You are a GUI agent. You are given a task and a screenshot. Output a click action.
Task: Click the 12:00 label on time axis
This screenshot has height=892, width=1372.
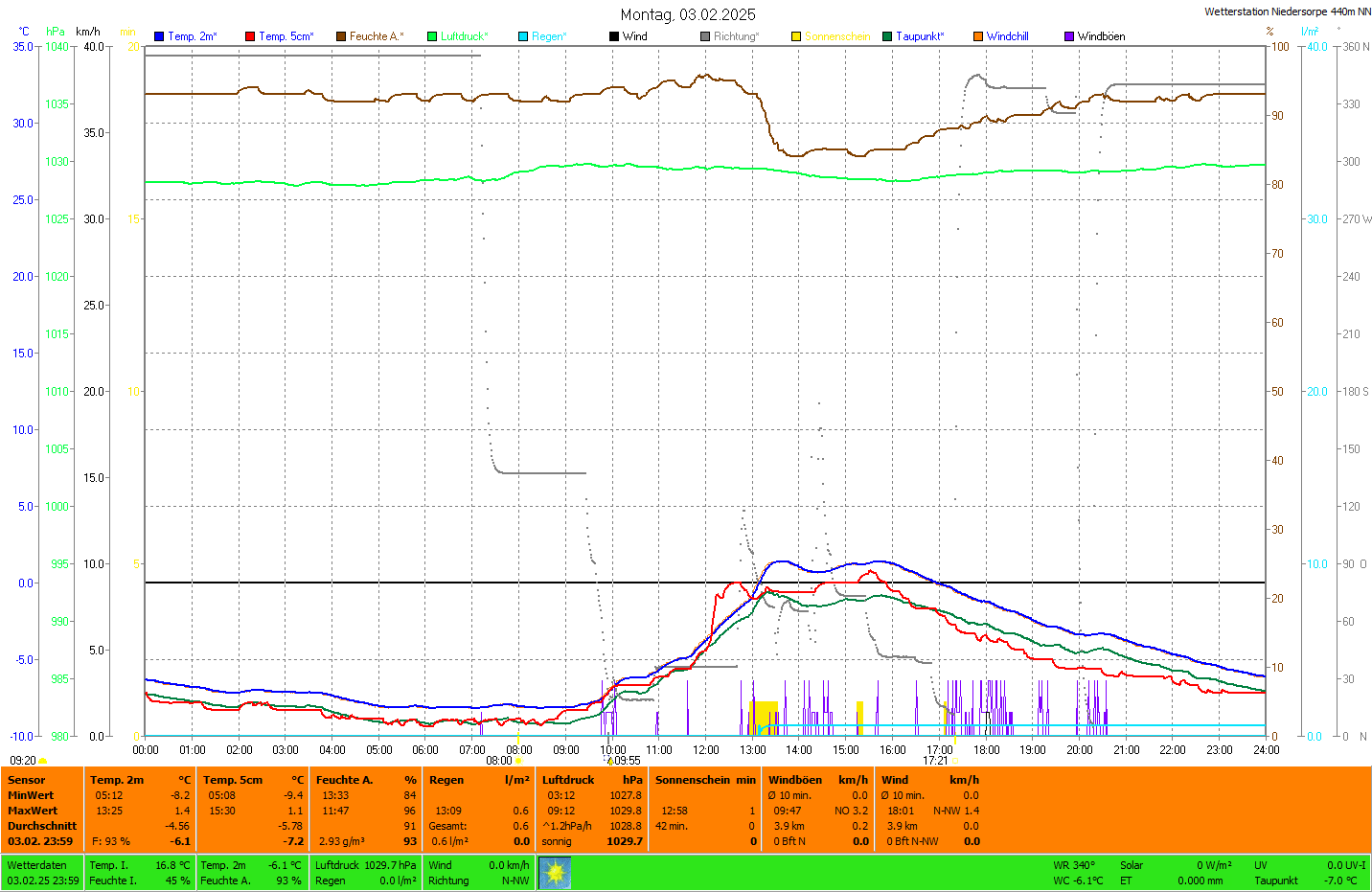click(706, 750)
